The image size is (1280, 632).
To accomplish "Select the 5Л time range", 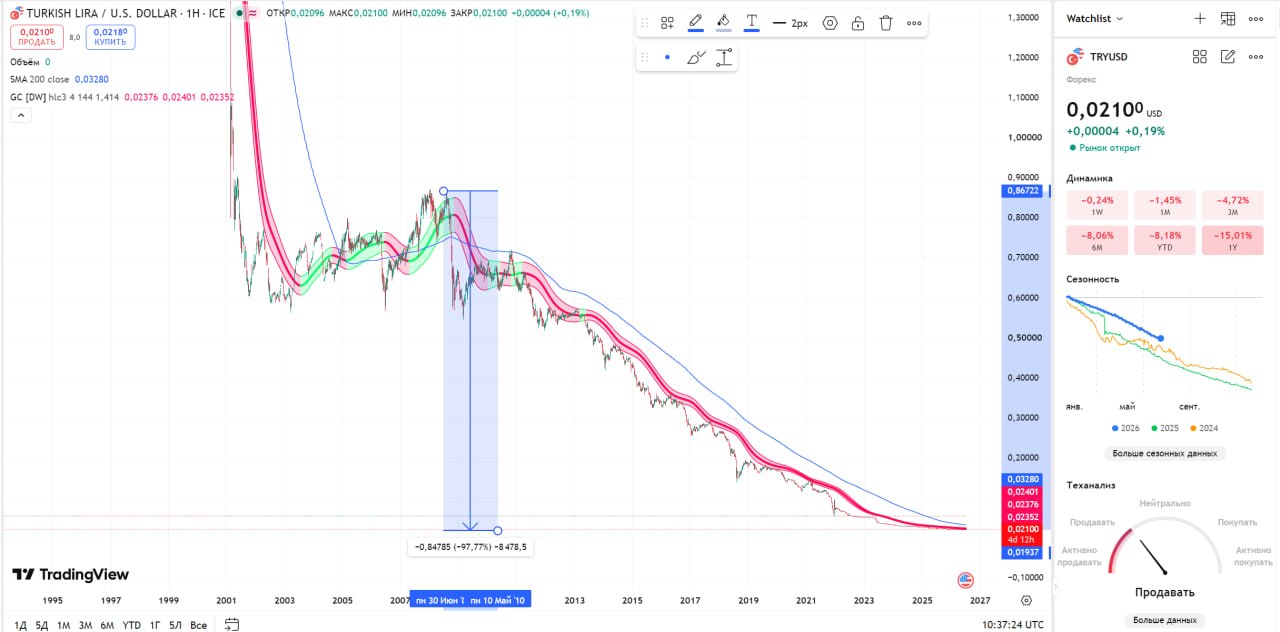I will tap(175, 625).
